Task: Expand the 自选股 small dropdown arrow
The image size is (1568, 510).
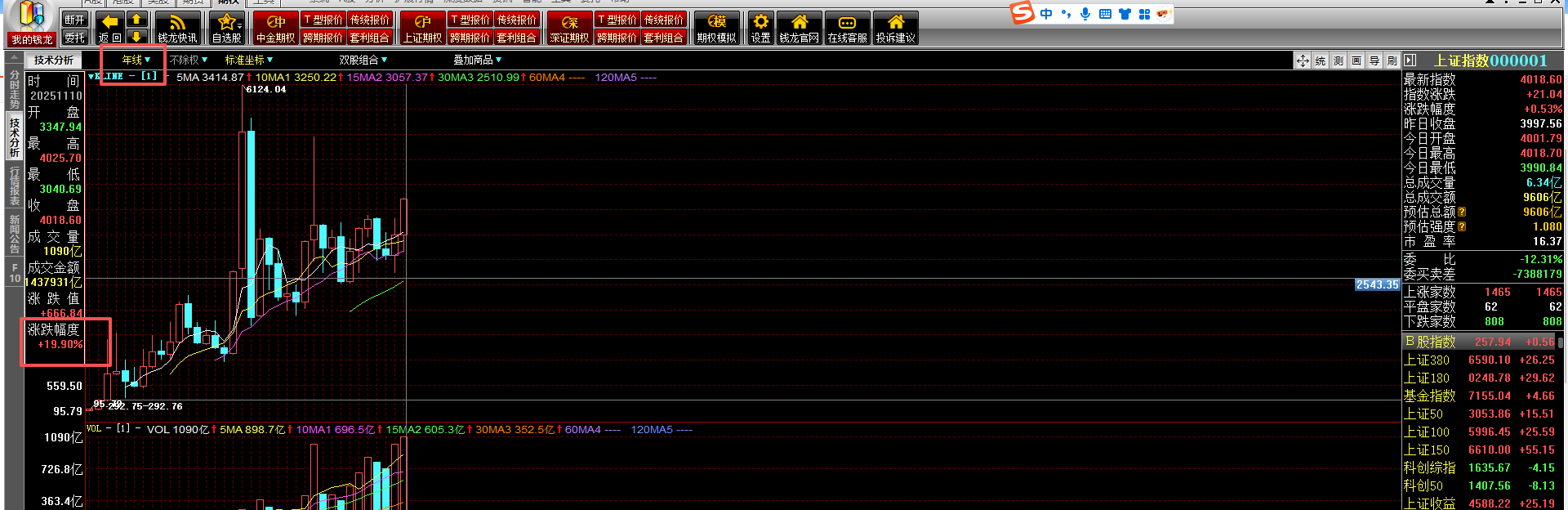Action: click(240, 25)
